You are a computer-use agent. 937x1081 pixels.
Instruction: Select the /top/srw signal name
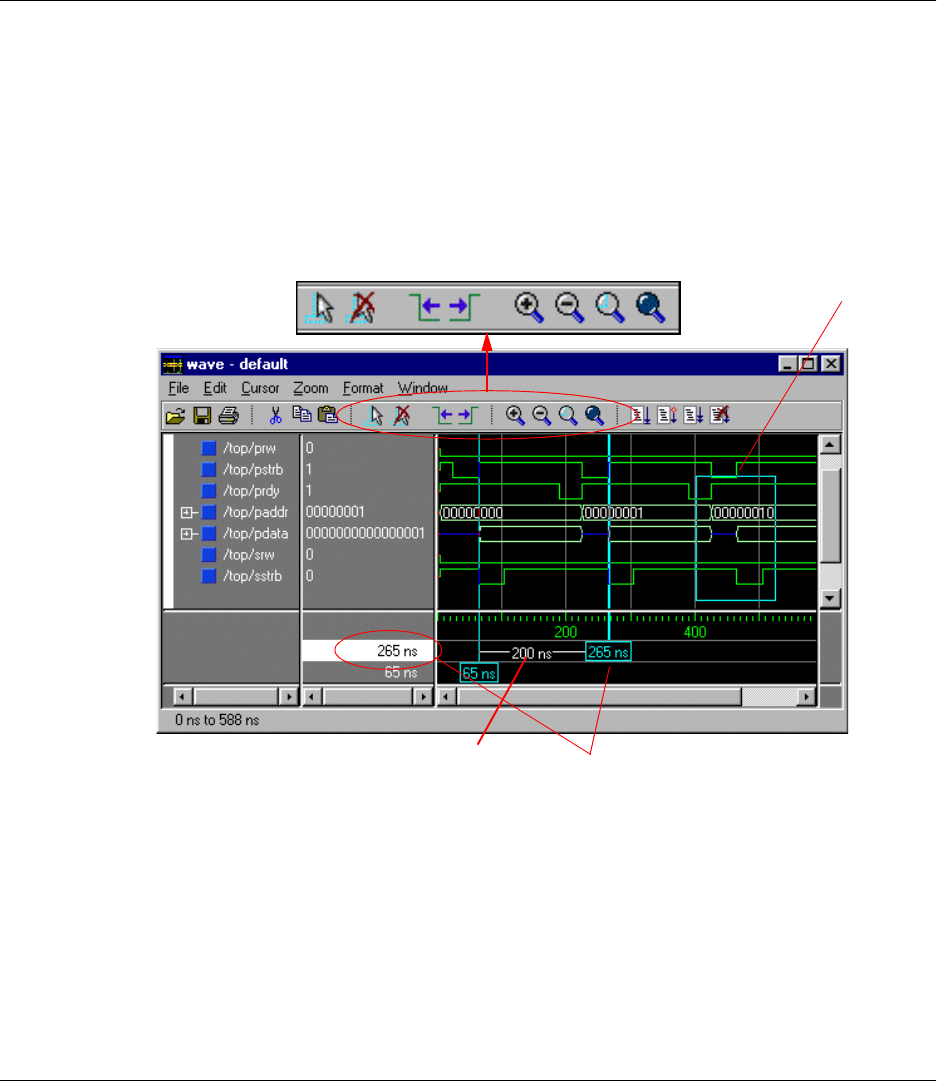point(248,555)
